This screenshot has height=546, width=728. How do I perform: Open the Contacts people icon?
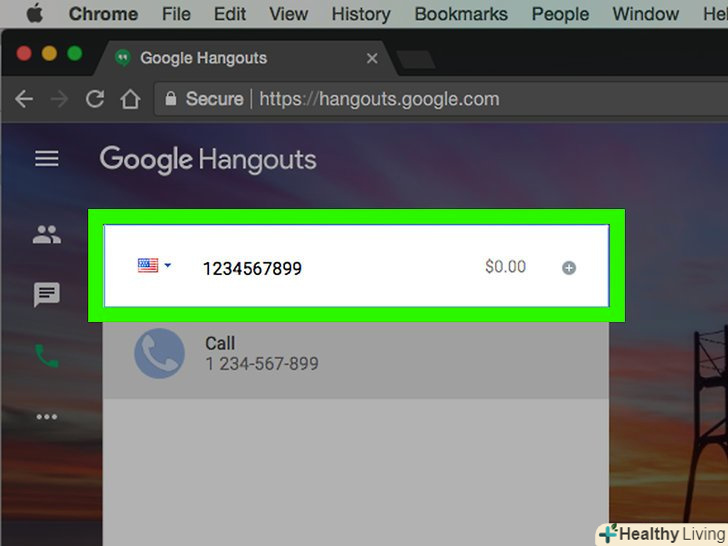pos(46,234)
